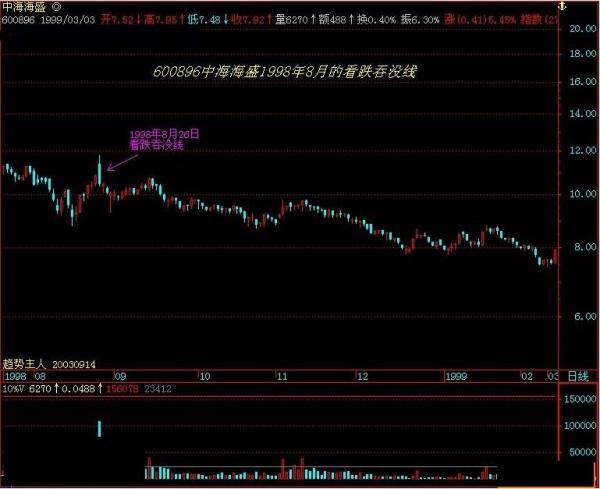The image size is (600, 489).
Task: Click the 1998 year marker on timeline
Action: tap(15, 376)
